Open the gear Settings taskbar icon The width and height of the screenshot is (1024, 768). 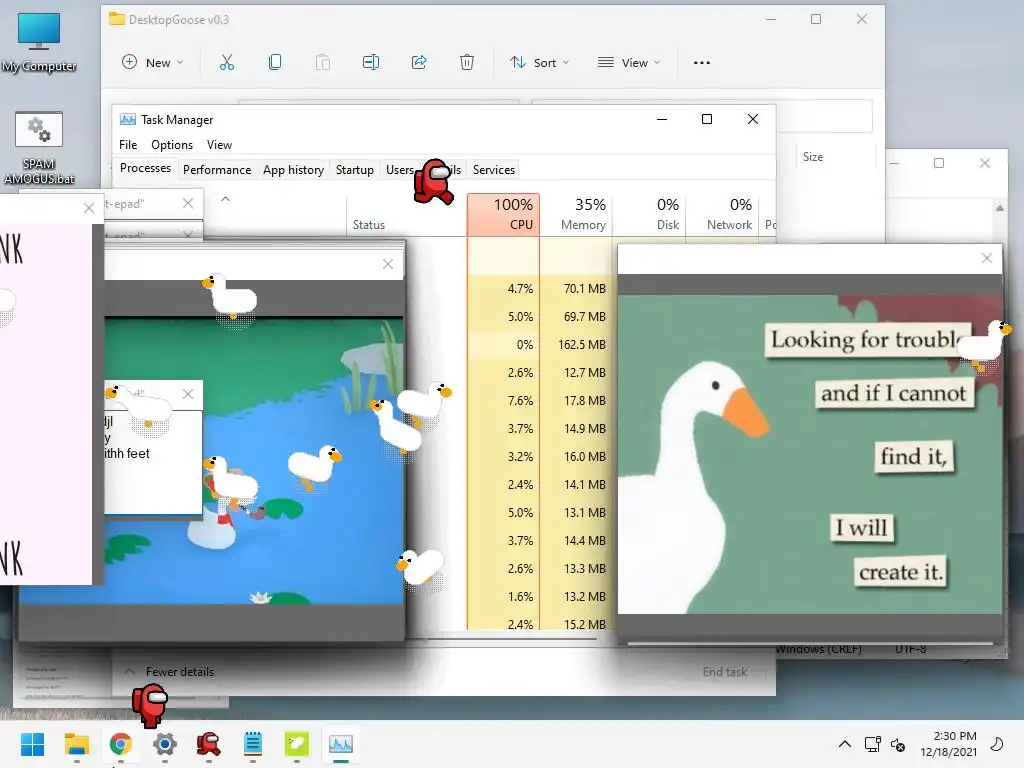point(165,744)
